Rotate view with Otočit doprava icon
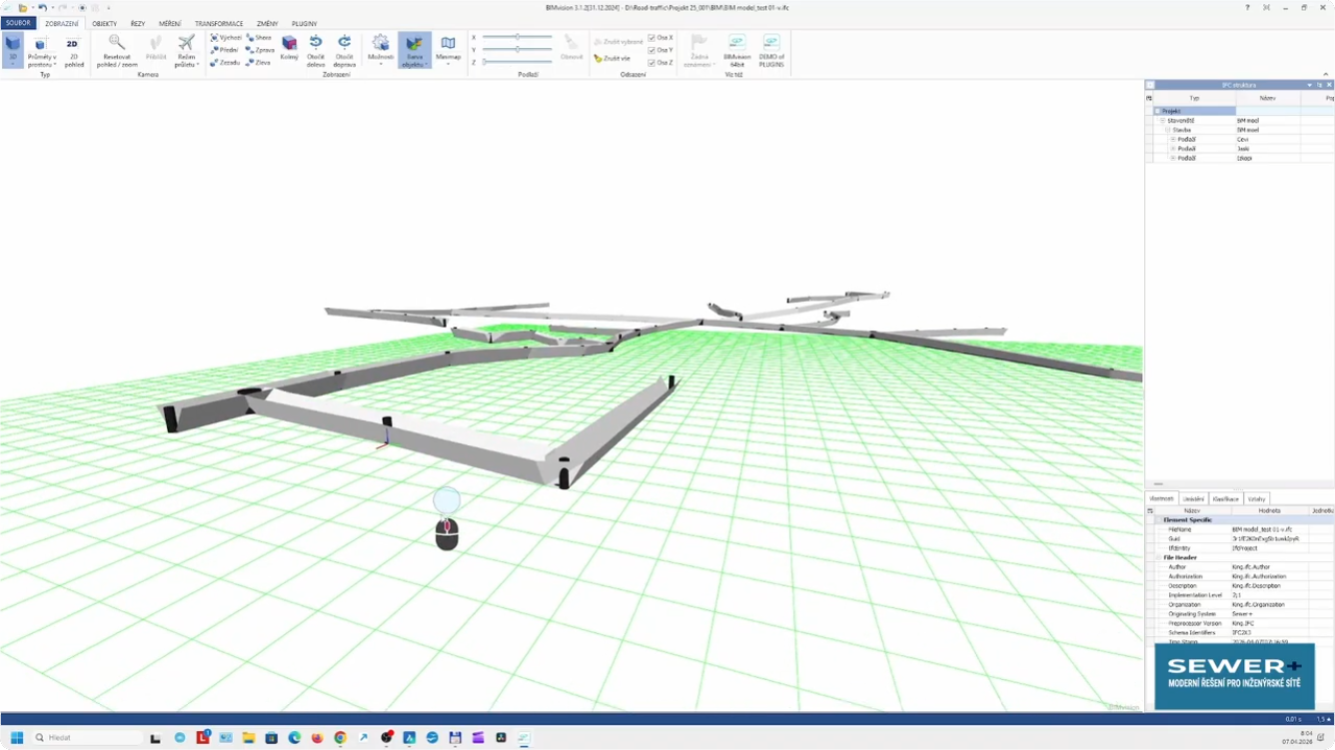This screenshot has height=750, width=1335. [344, 44]
